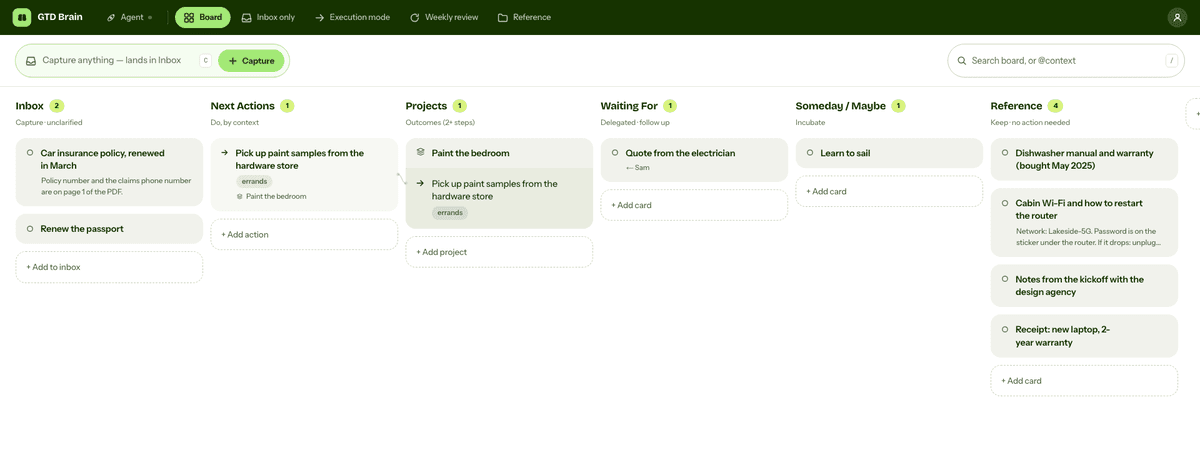Toggle the Notes from the kickoff circle
The height and width of the screenshot is (450, 1200).
[1005, 280]
